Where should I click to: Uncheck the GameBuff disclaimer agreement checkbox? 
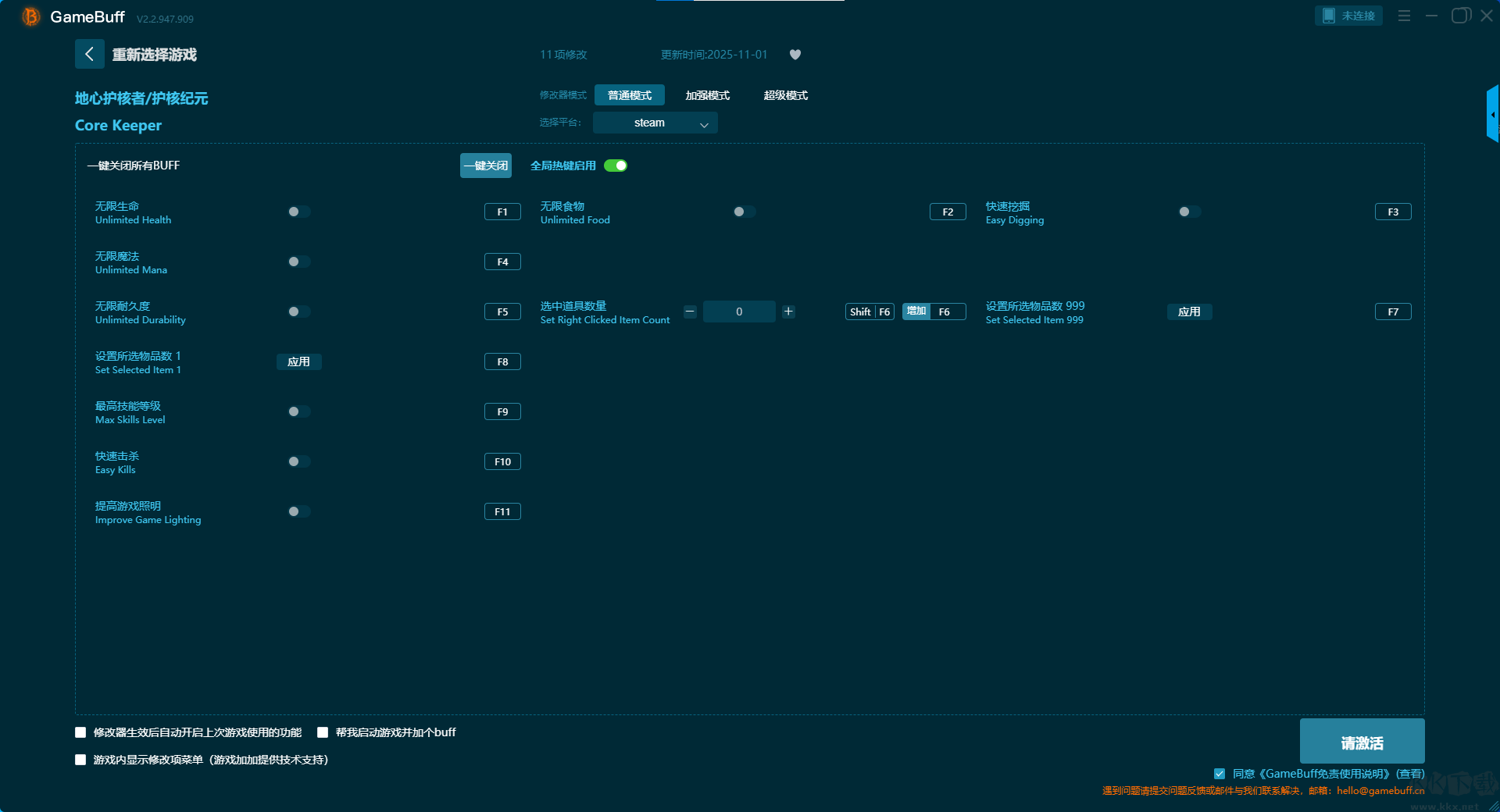point(1220,774)
